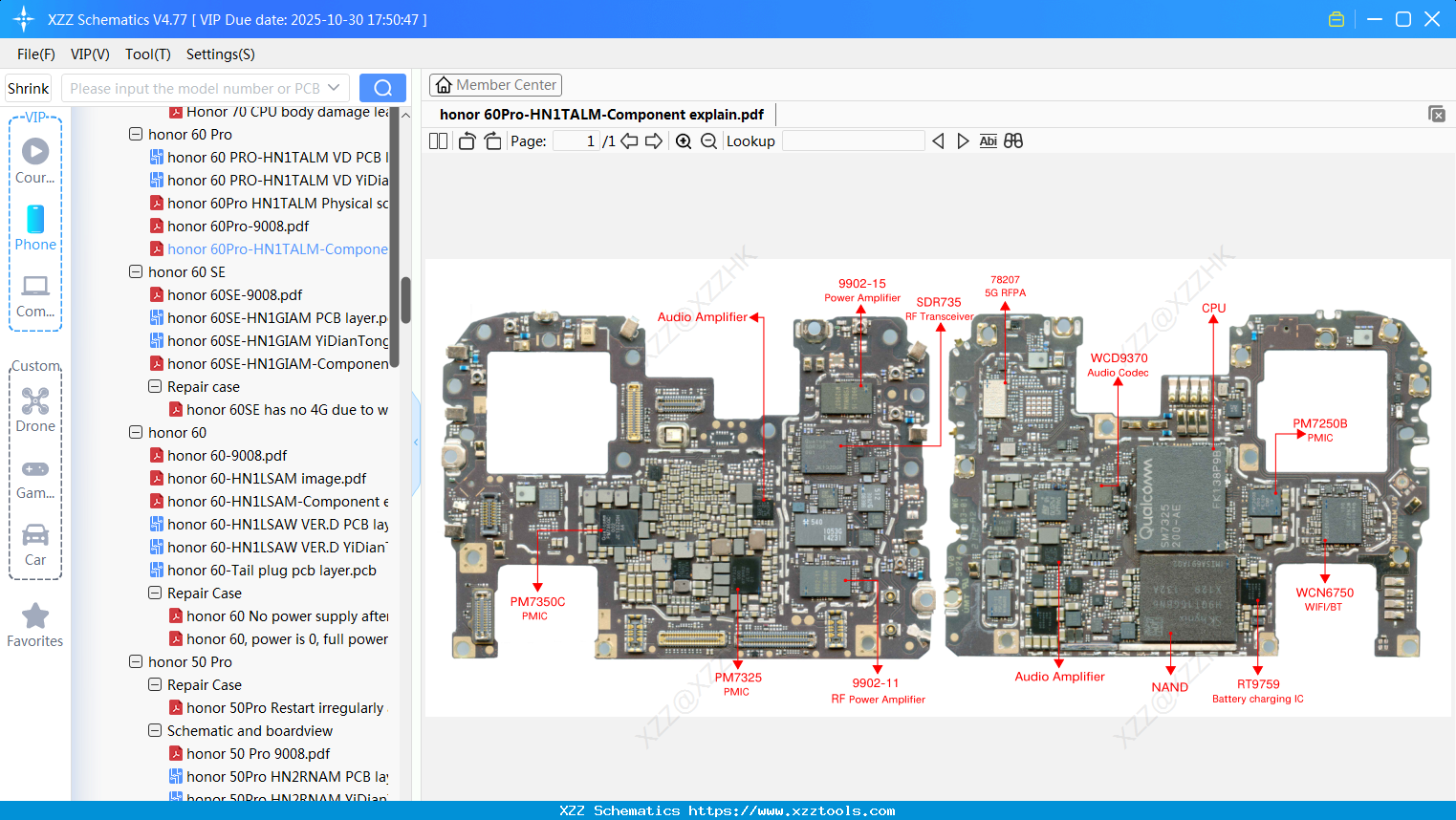1456x820 pixels.
Task: Rotate page counterclockwise
Action: pyautogui.click(x=467, y=141)
